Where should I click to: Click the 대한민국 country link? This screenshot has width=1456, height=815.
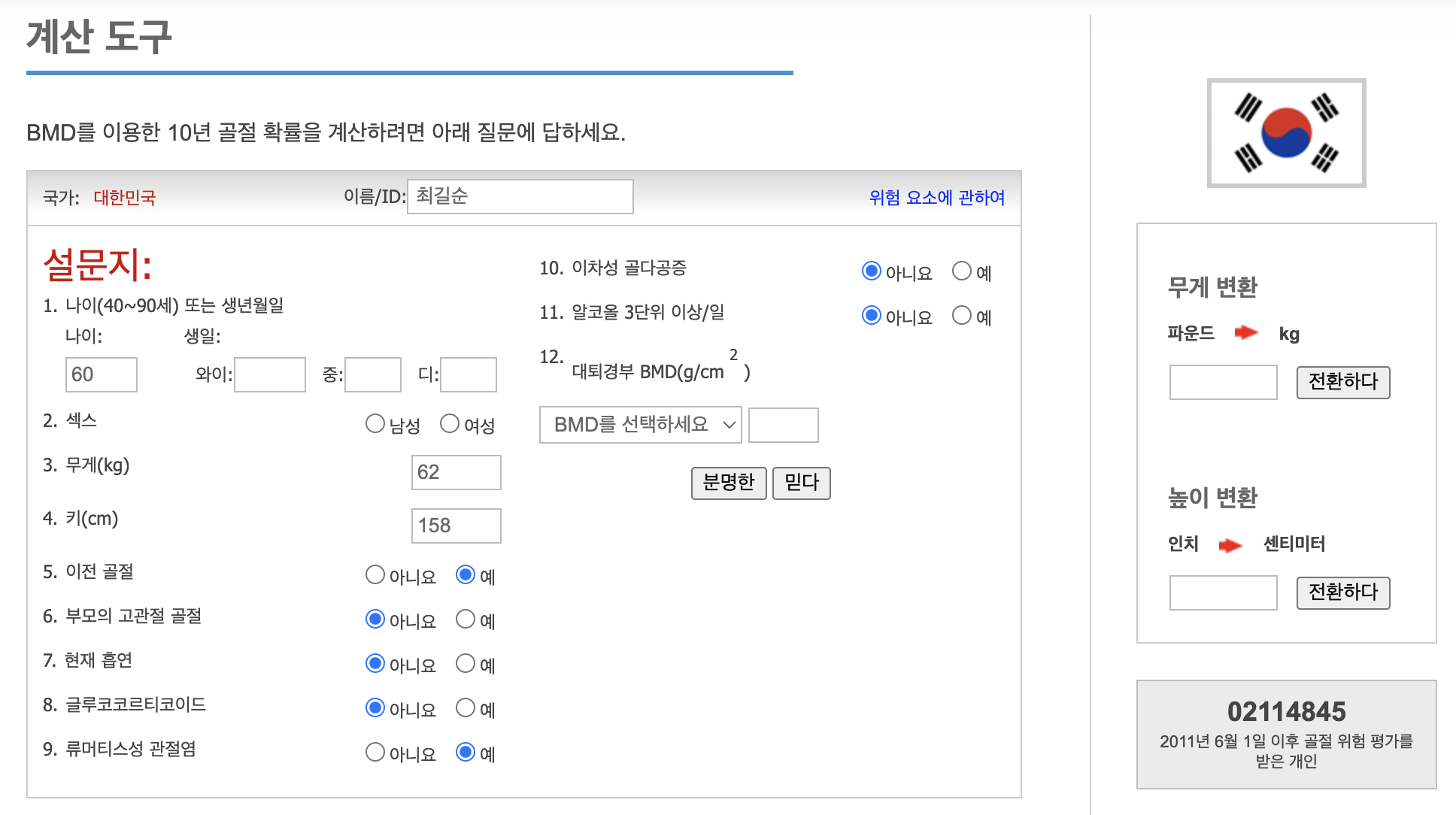coord(125,198)
